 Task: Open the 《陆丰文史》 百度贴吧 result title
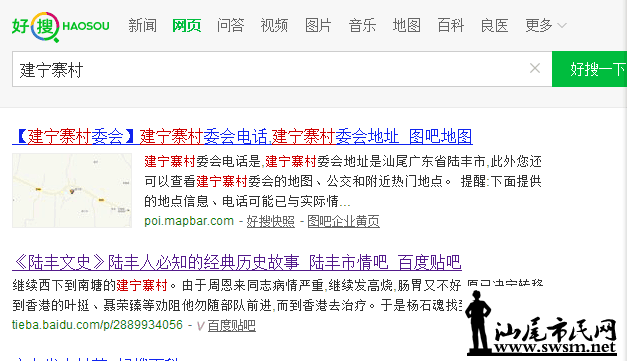click(237, 263)
